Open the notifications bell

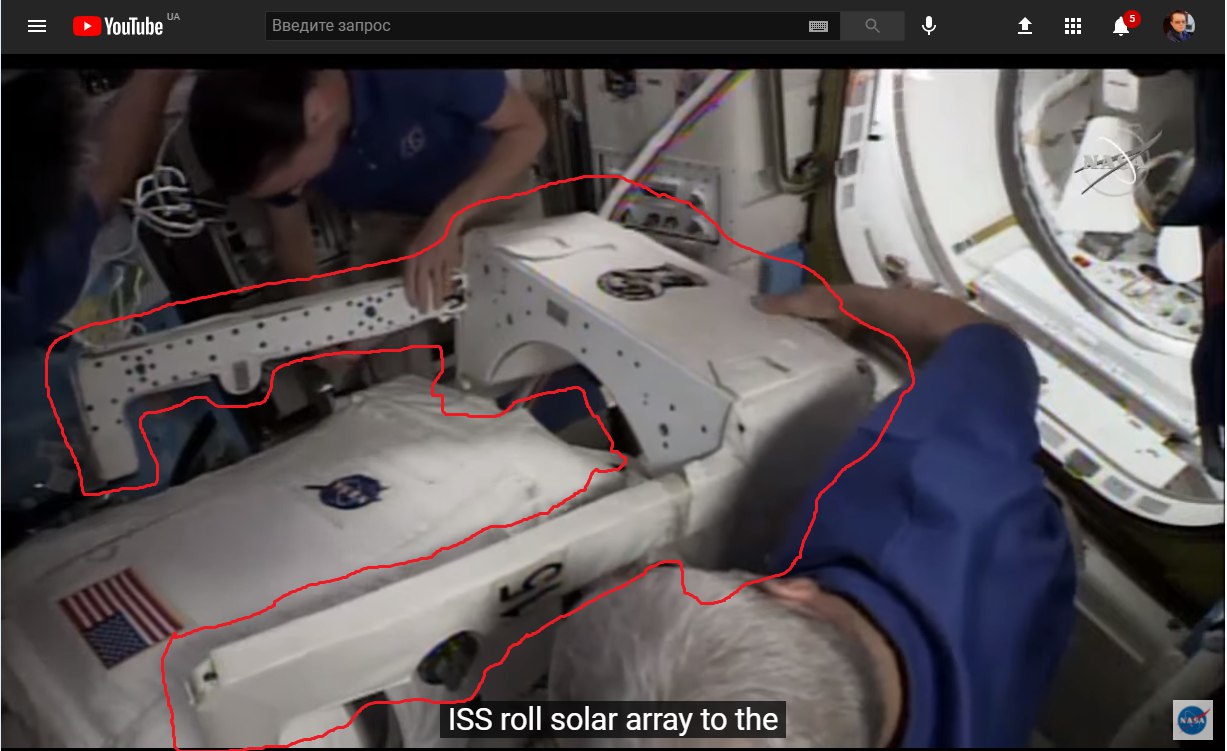[x=1123, y=24]
